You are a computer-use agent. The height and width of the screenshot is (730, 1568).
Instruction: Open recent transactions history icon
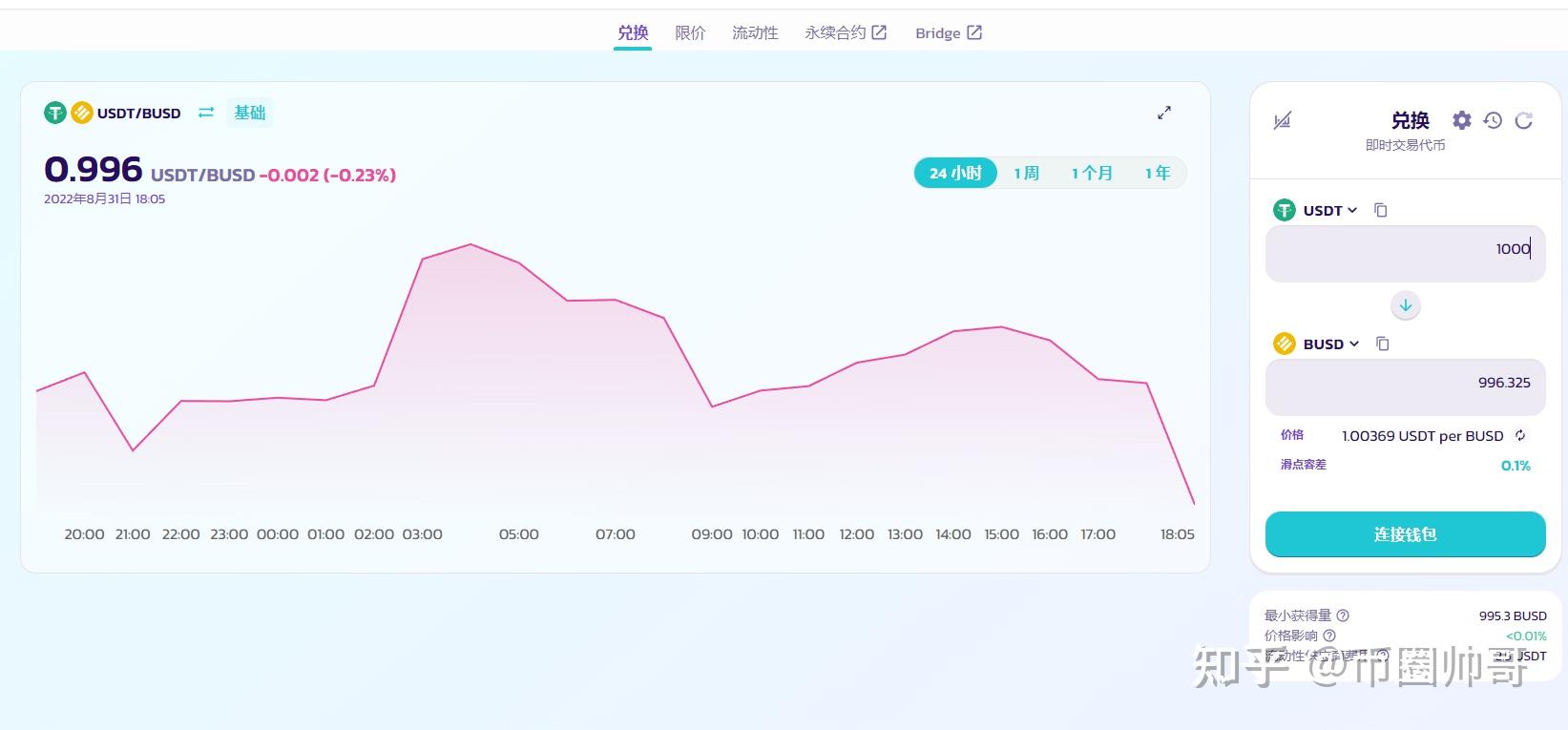1494,120
